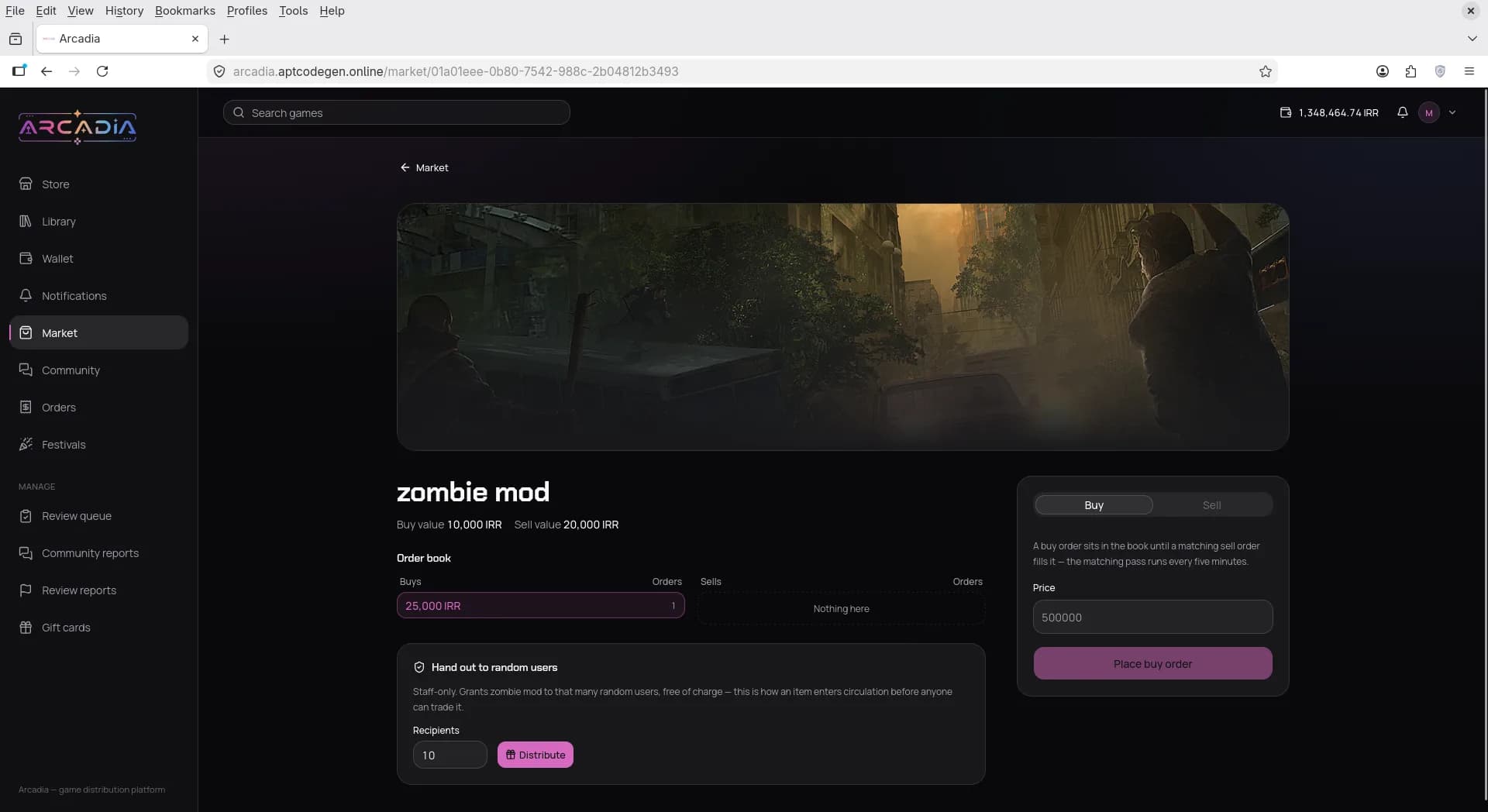Image resolution: width=1488 pixels, height=812 pixels.
Task: Close the Arcadia browser tab
Action: tap(195, 39)
